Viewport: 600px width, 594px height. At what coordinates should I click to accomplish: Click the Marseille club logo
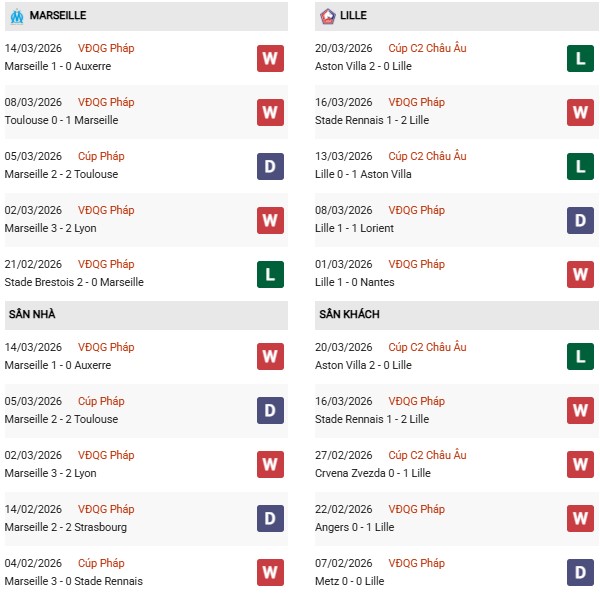[16, 16]
